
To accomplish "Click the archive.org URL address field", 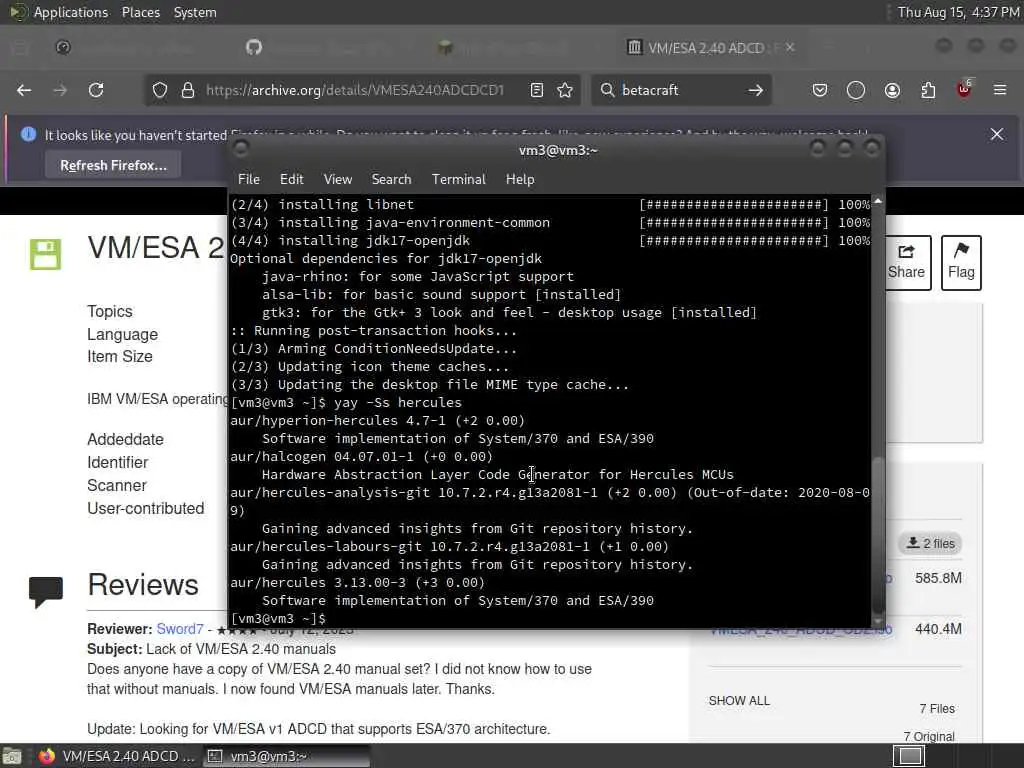I will pos(355,90).
